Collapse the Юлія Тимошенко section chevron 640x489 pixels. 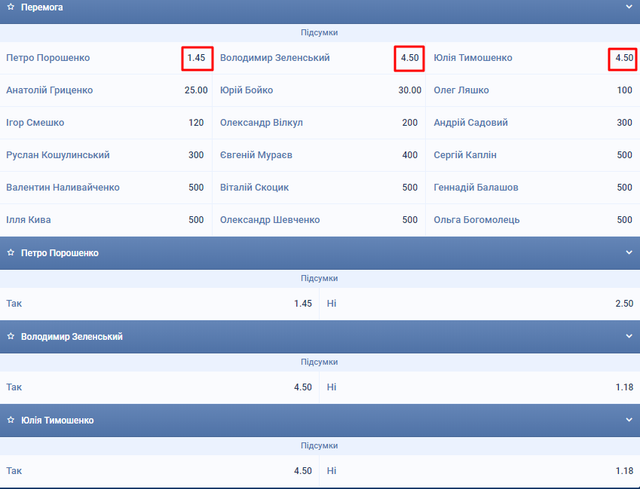pos(628,420)
